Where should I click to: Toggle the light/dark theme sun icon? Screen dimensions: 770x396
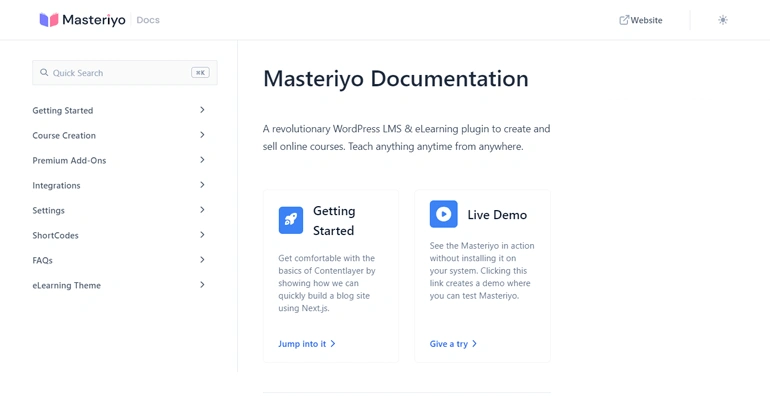[x=722, y=20]
